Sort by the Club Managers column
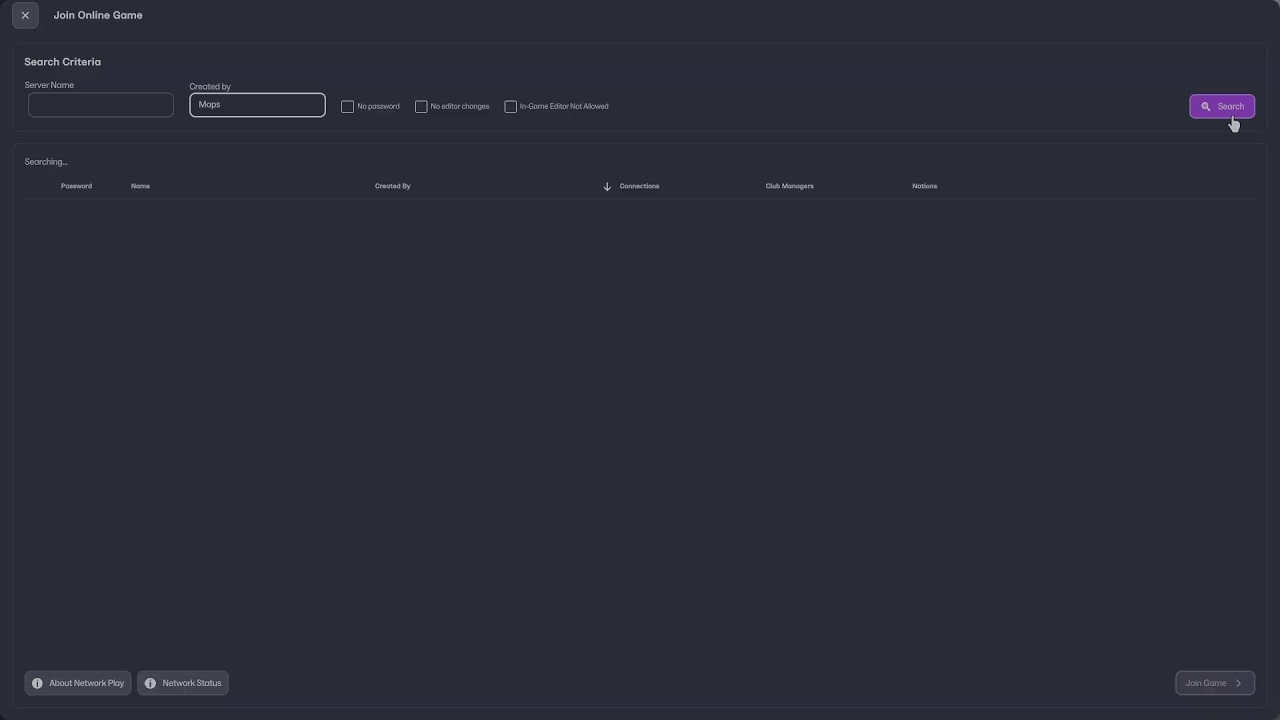This screenshot has height=720, width=1280. [x=789, y=186]
